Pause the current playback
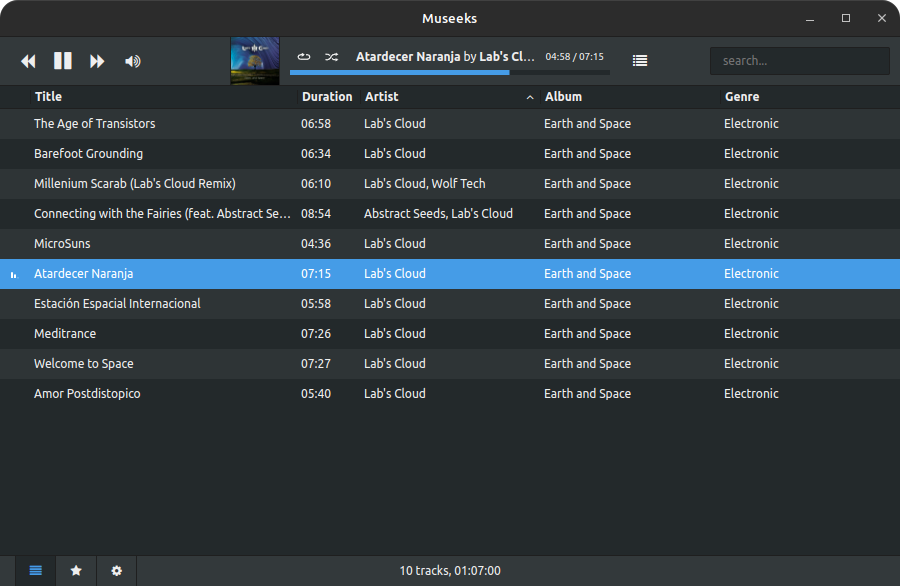This screenshot has width=900, height=586. click(62, 61)
